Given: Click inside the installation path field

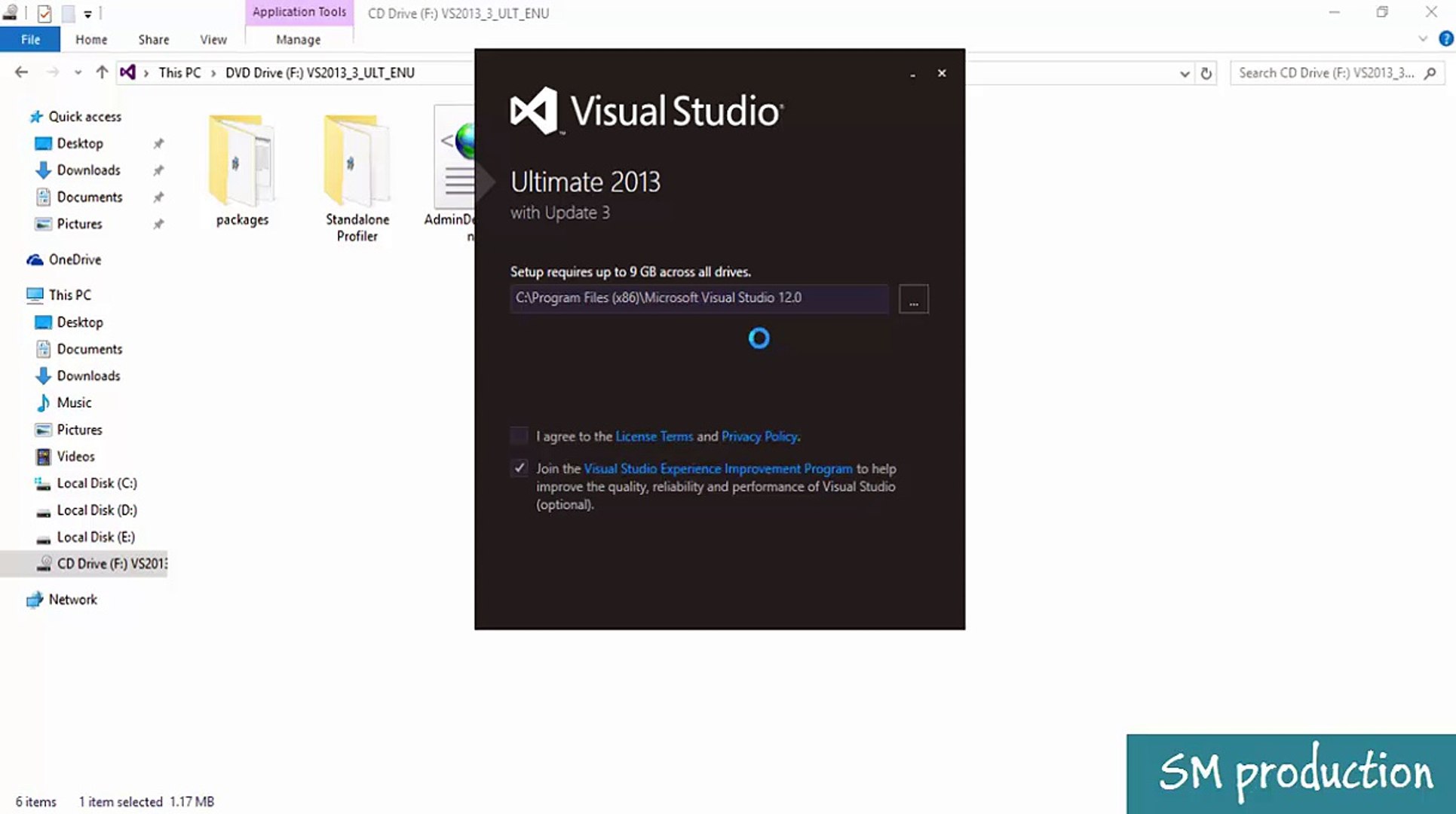Looking at the screenshot, I should point(698,298).
